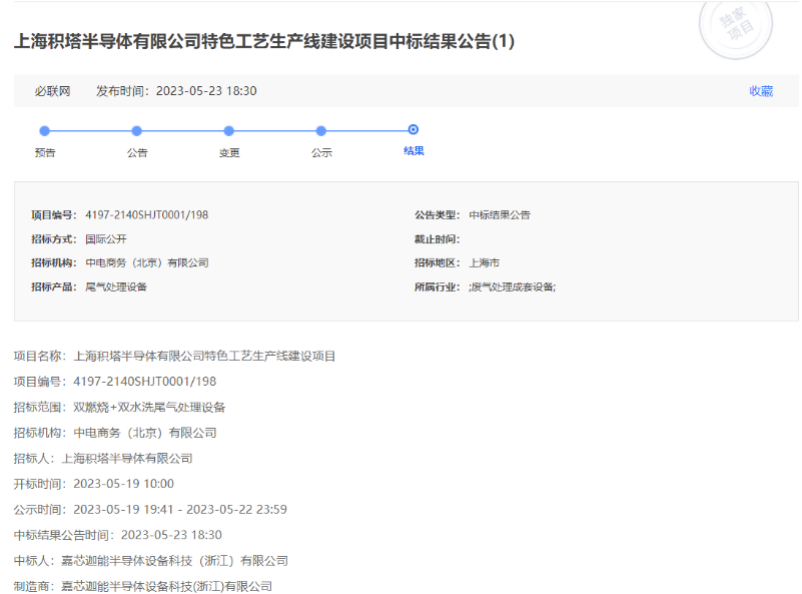Screen dimensions: 802x594
Task: Click the 废气处理成套设备 industry value
Action: [512, 287]
